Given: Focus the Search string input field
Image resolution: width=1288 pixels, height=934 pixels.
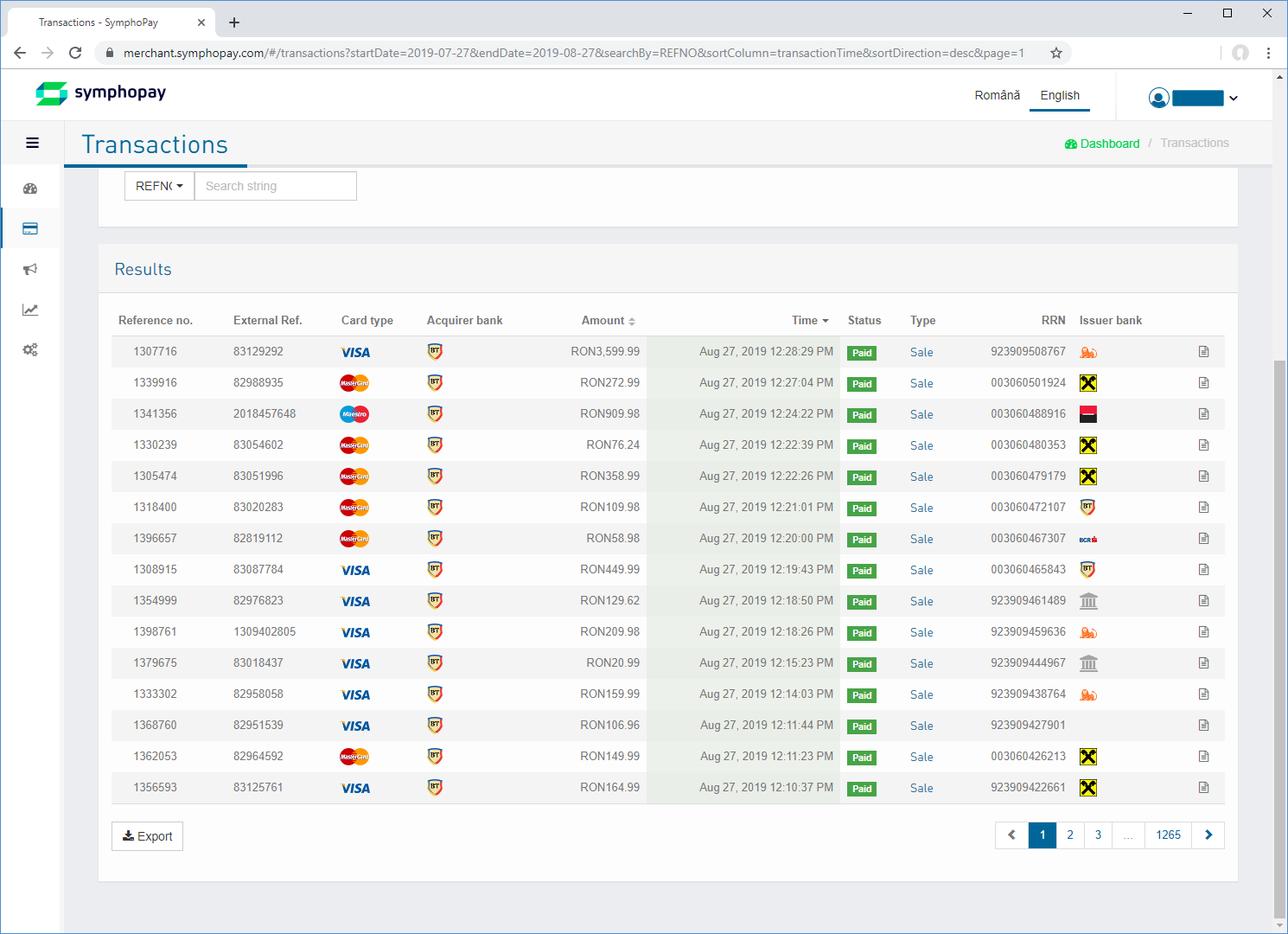Looking at the screenshot, I should point(275,186).
